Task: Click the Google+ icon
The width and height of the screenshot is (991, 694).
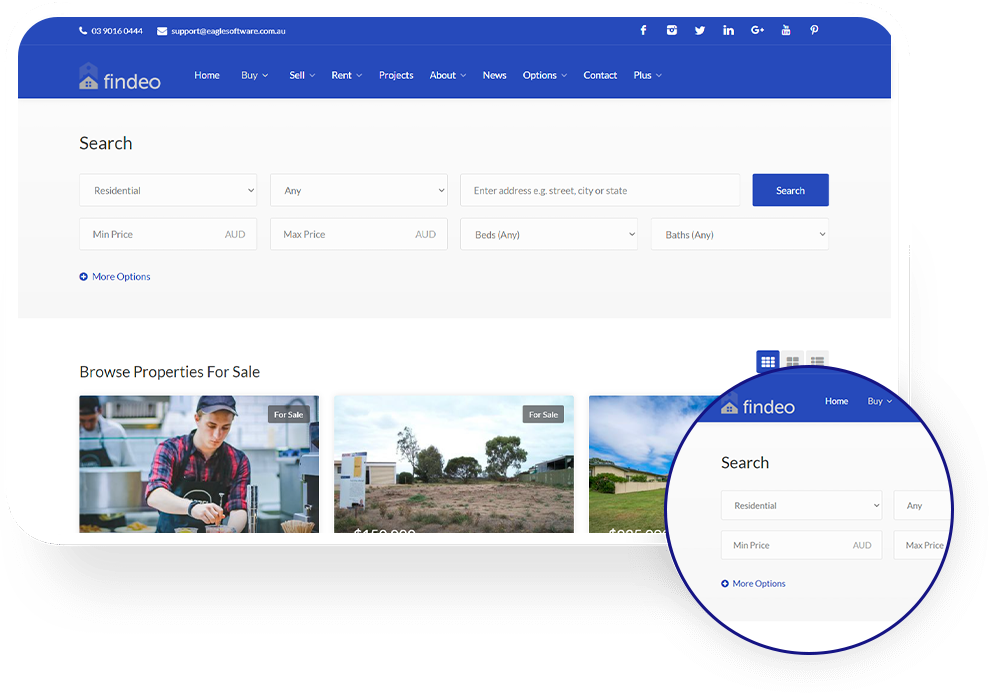Action: click(757, 30)
